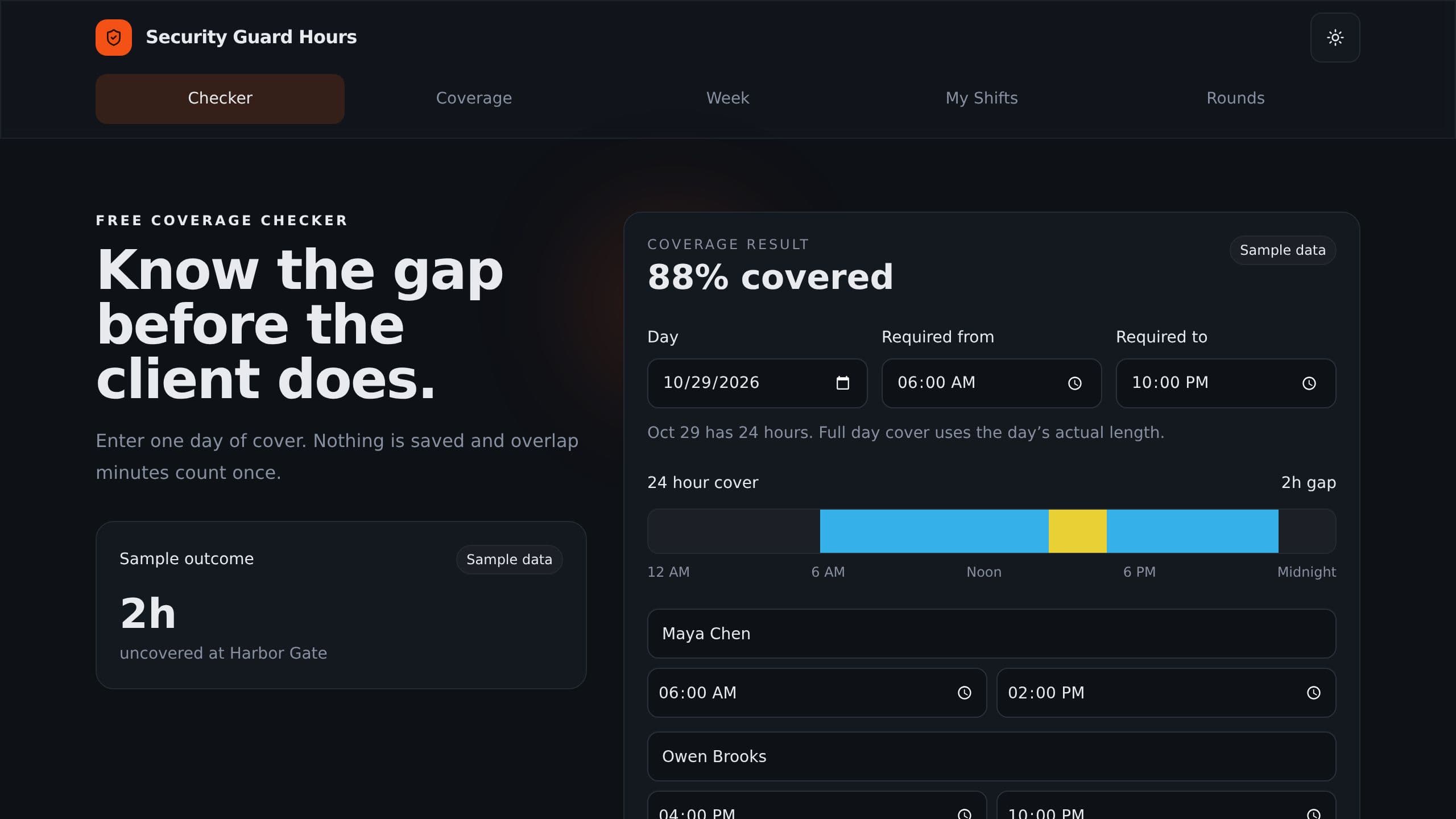Click the 'Noon' timeline label
The height and width of the screenshot is (819, 1456).
click(984, 572)
